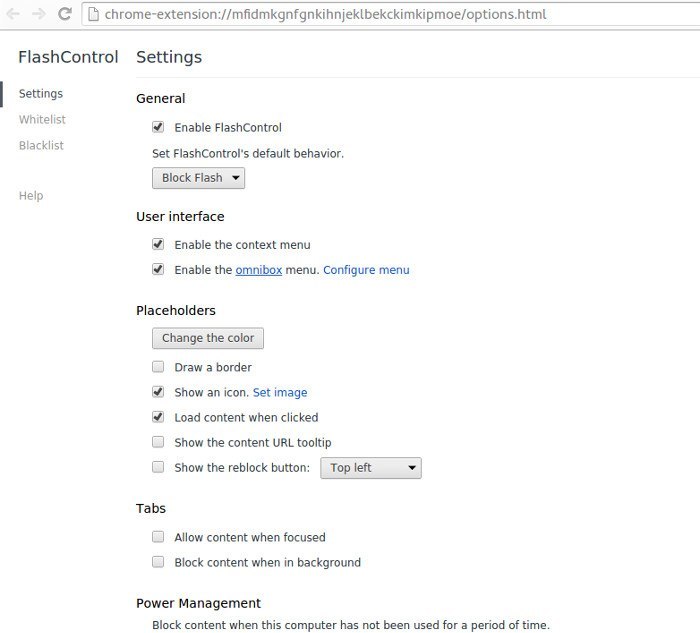
Task: Uncheck Enable FlashControl
Action: [158, 127]
